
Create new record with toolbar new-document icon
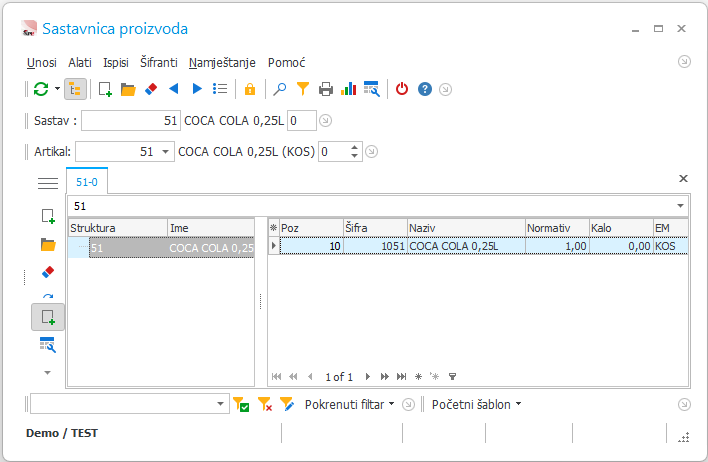(x=105, y=89)
